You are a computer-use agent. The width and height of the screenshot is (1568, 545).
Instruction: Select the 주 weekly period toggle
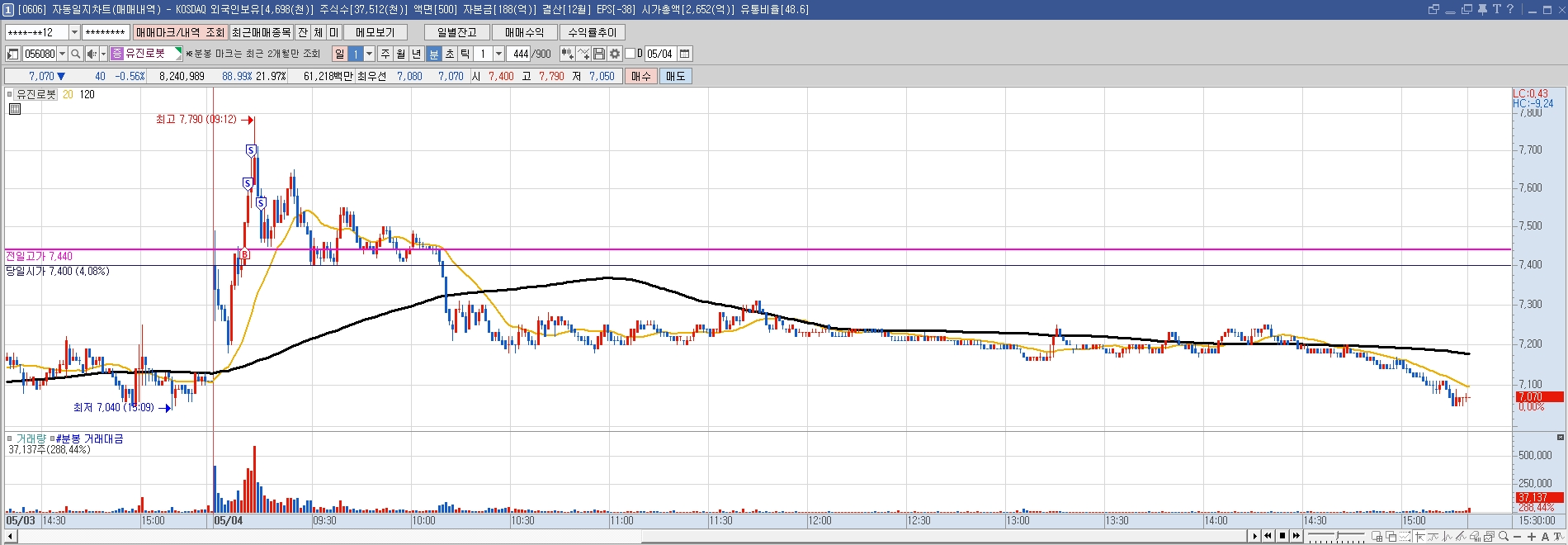click(x=385, y=54)
